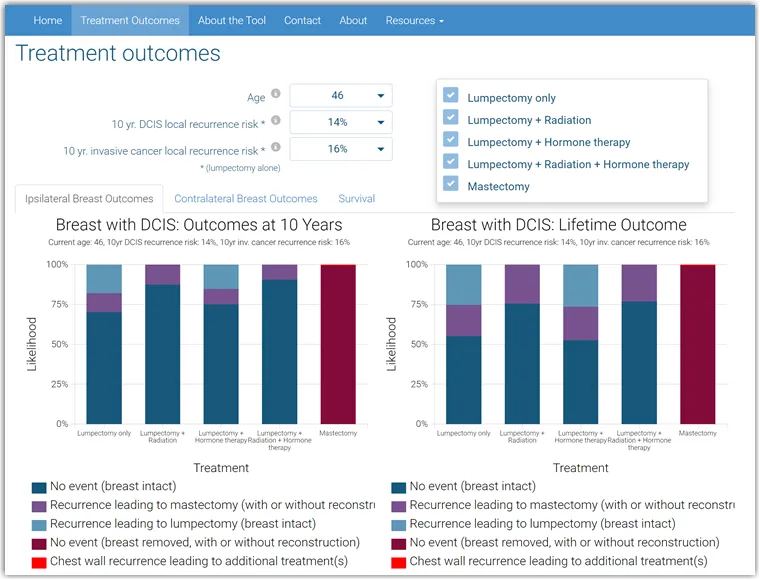
Task: Click the info icon next to Age
Action: click(x=276, y=94)
